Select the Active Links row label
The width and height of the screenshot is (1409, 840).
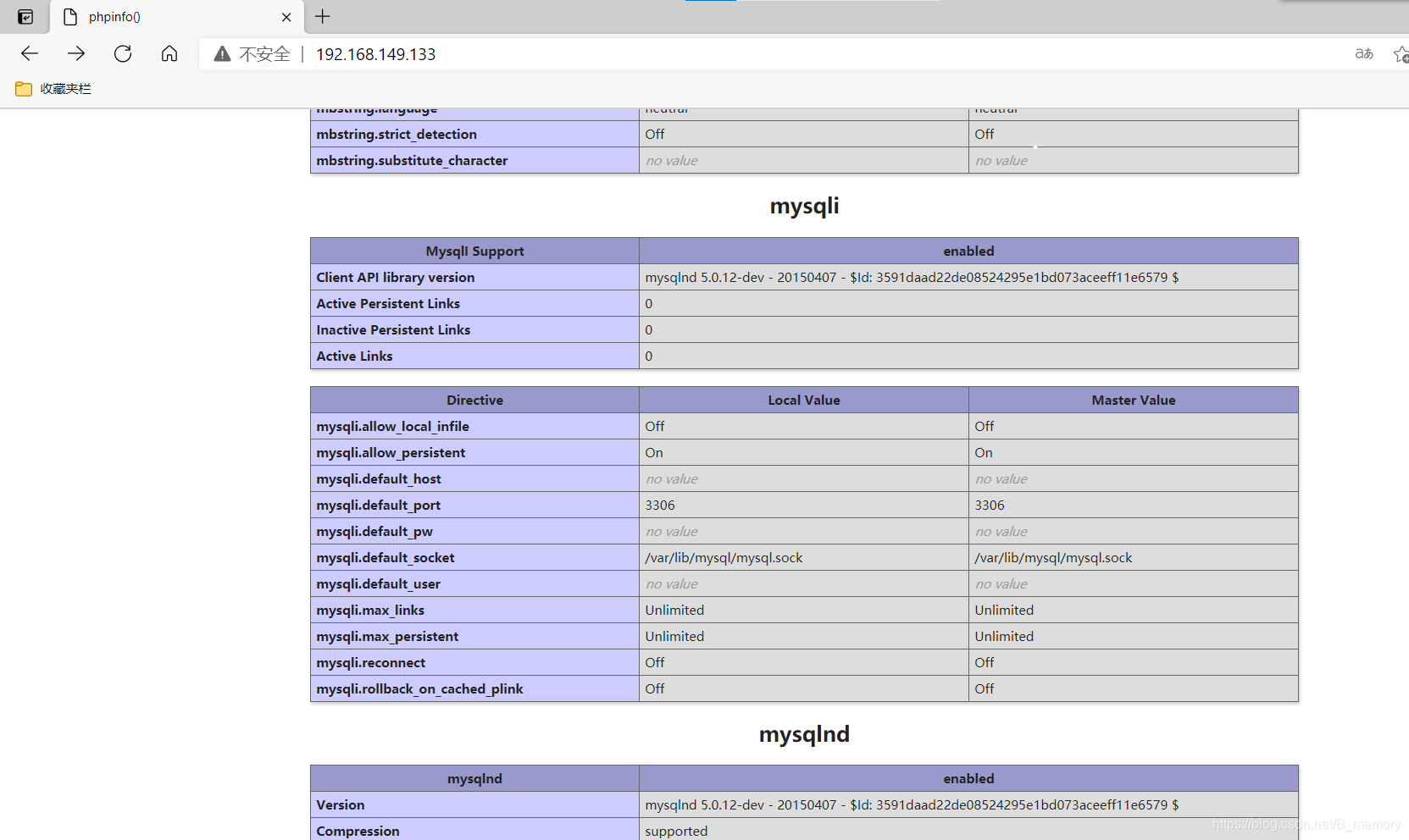tap(354, 356)
